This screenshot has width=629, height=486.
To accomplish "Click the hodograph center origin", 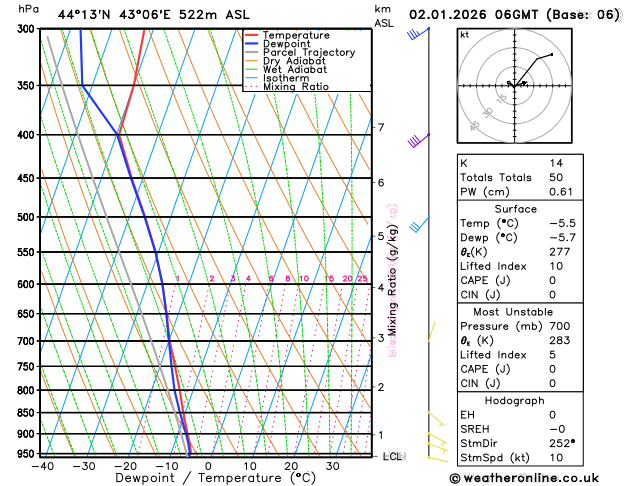I will click(x=514, y=85).
